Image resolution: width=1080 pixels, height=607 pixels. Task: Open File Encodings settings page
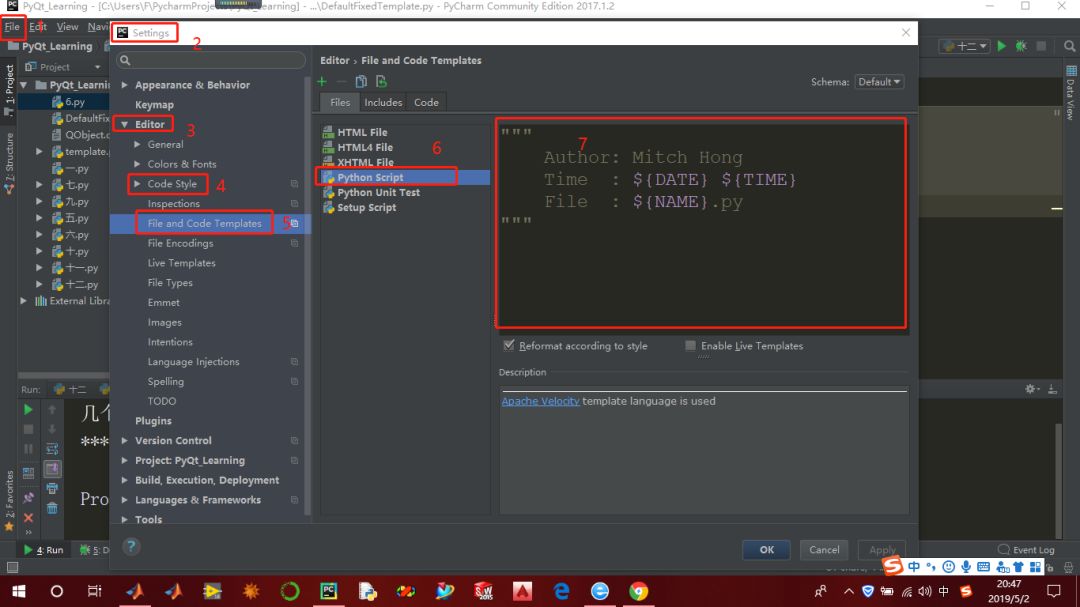[180, 243]
